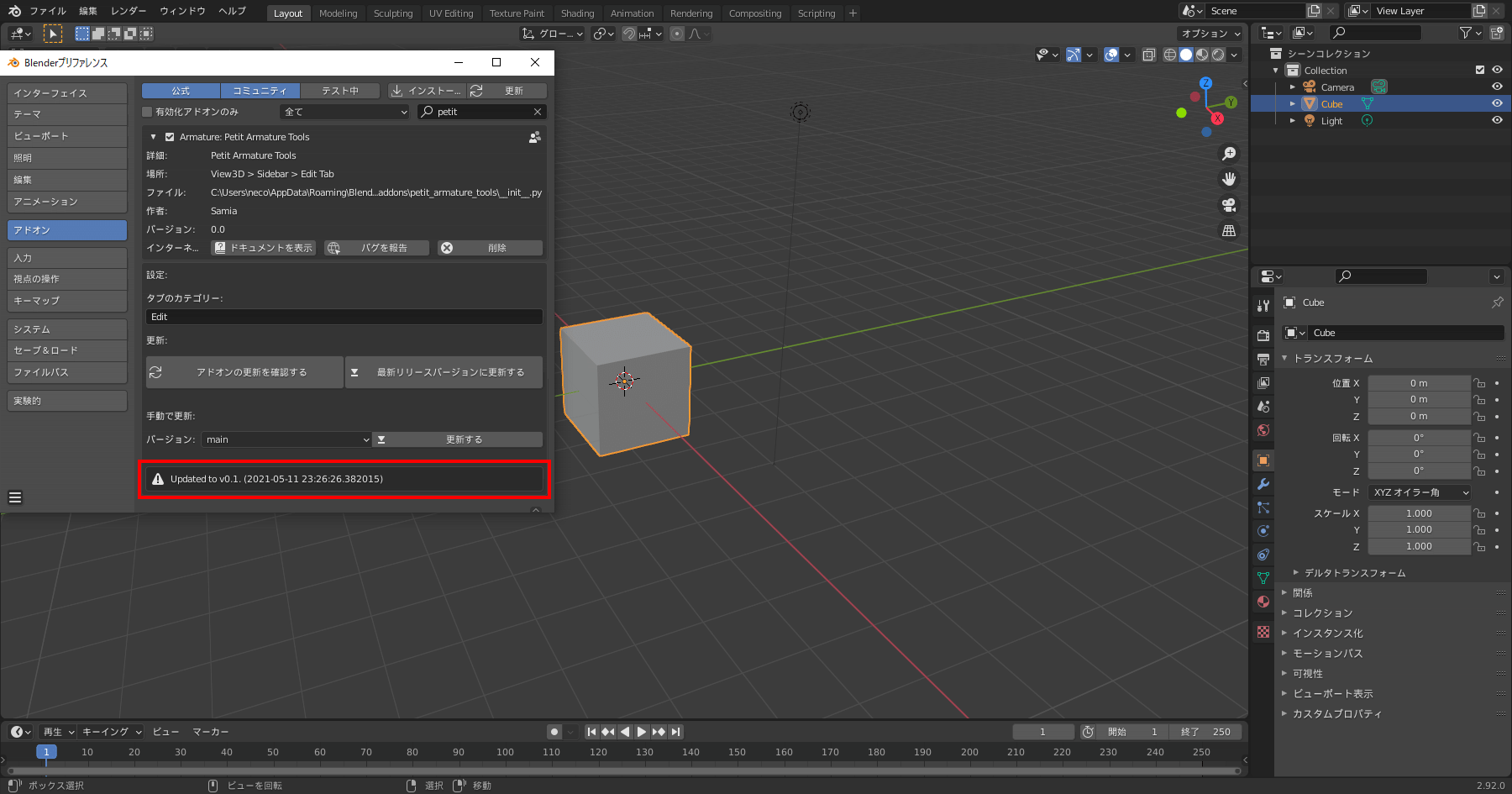Open the World properties tab icon
Viewport: 1512px width, 794px height.
1263,430
